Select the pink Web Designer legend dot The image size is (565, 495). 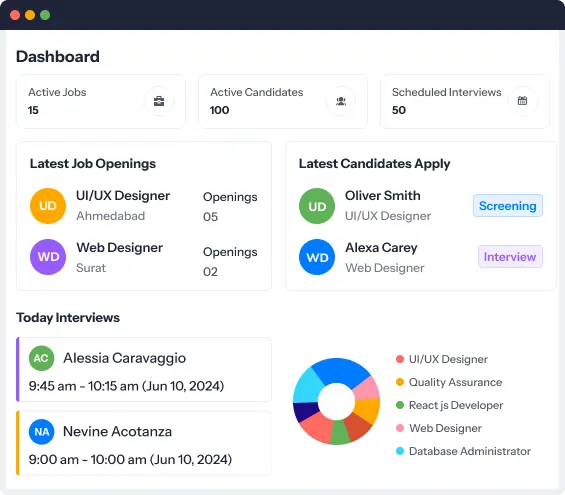tap(400, 428)
